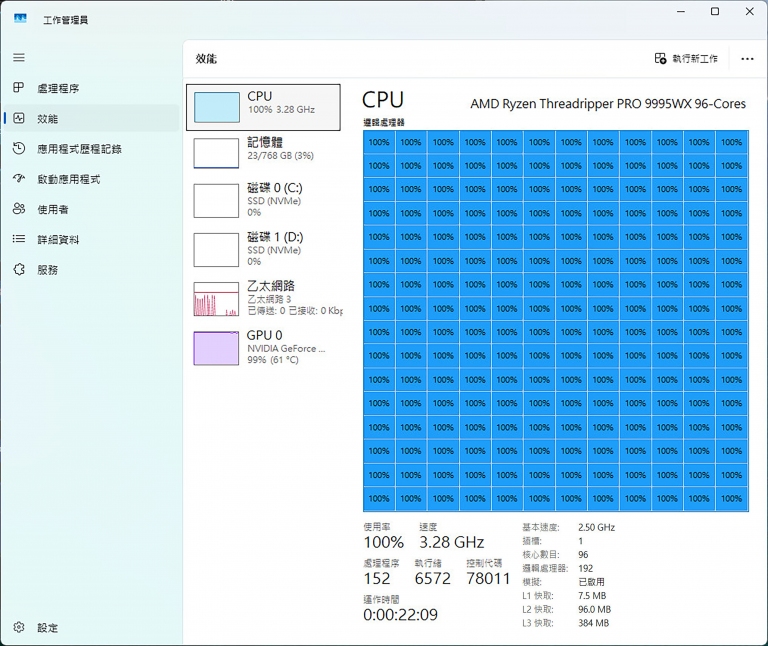This screenshot has width=768, height=646.
Task: Click the hamburger navigation menu icon
Action: pyautogui.click(x=18, y=58)
